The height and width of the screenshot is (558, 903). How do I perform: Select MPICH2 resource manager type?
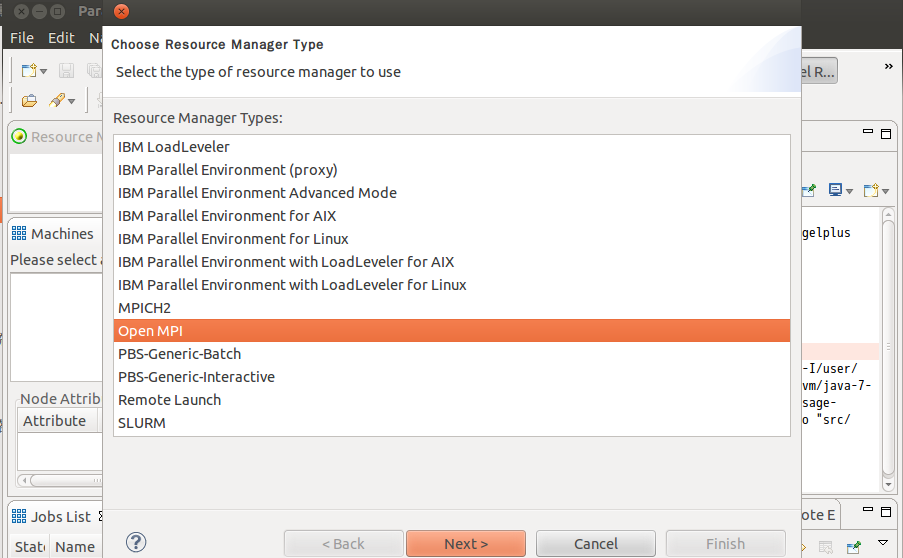pos(452,308)
